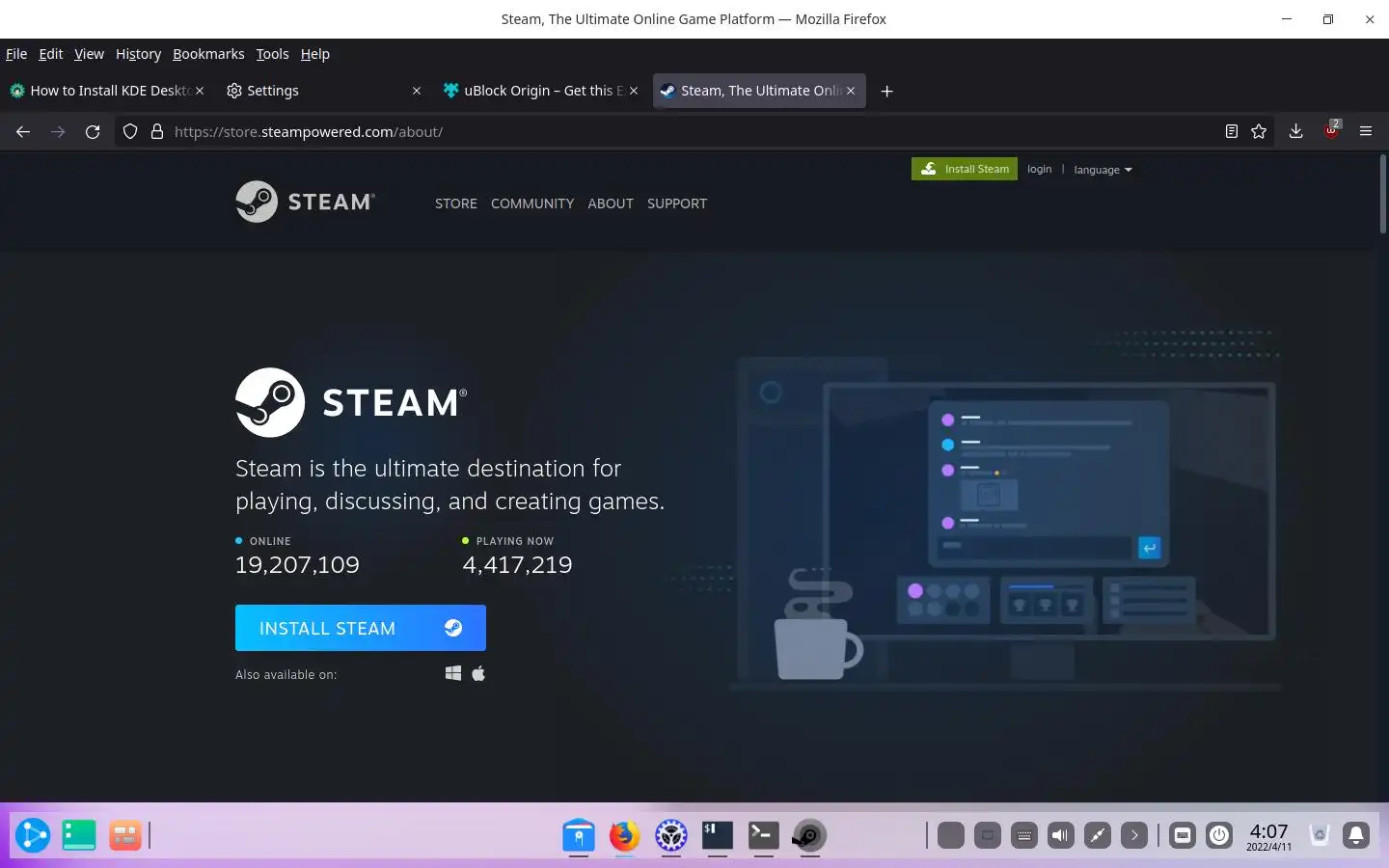
Task: Click the Windows platform icon
Action: (x=453, y=673)
